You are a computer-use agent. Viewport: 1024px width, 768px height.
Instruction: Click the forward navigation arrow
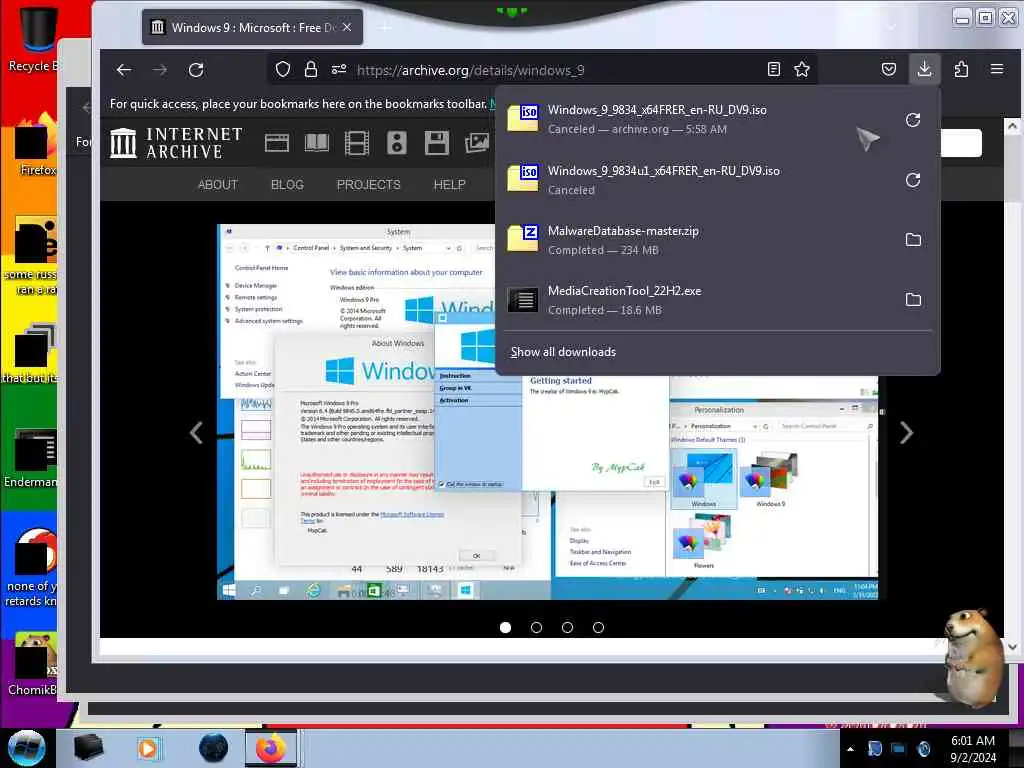pos(160,70)
